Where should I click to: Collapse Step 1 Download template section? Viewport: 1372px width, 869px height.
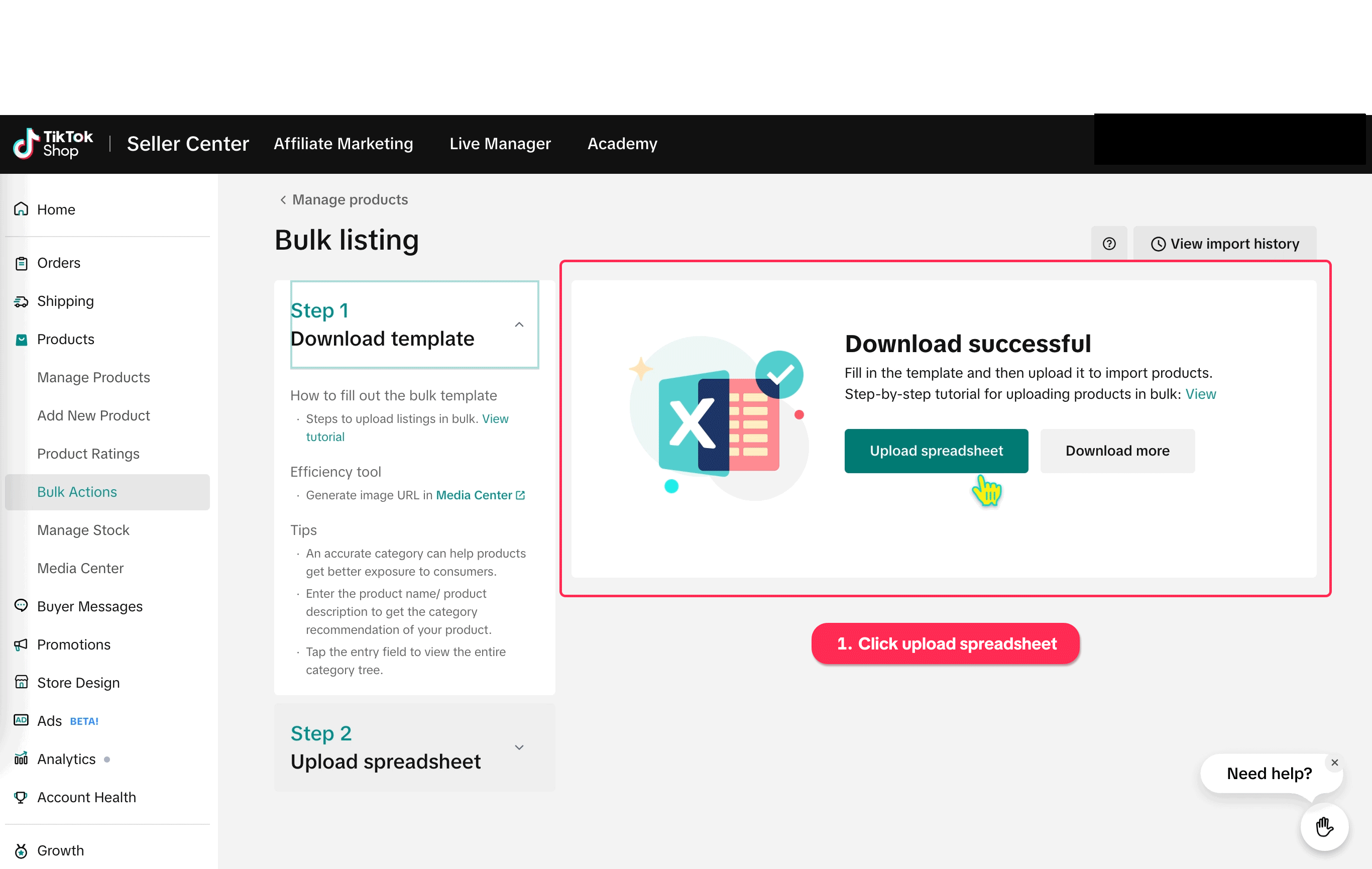click(518, 324)
